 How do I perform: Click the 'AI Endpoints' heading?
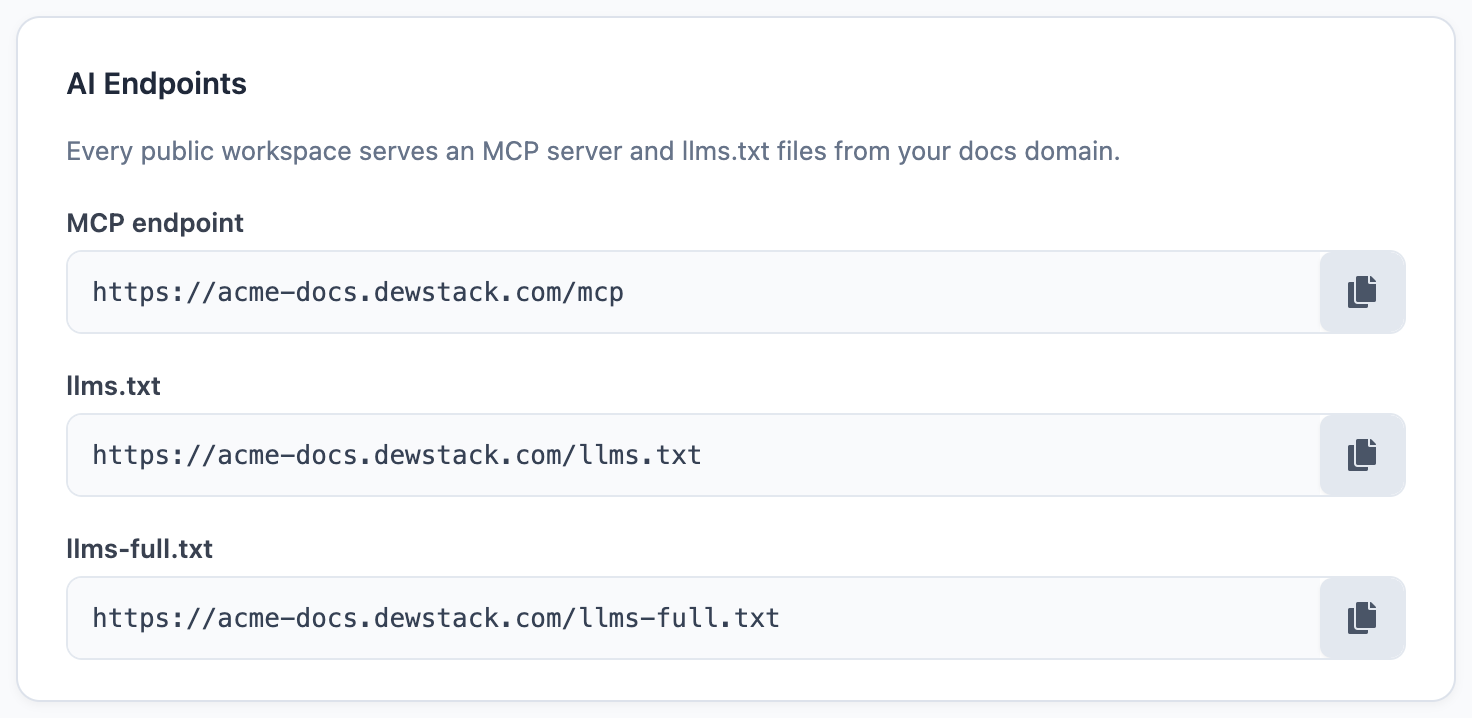click(x=157, y=84)
